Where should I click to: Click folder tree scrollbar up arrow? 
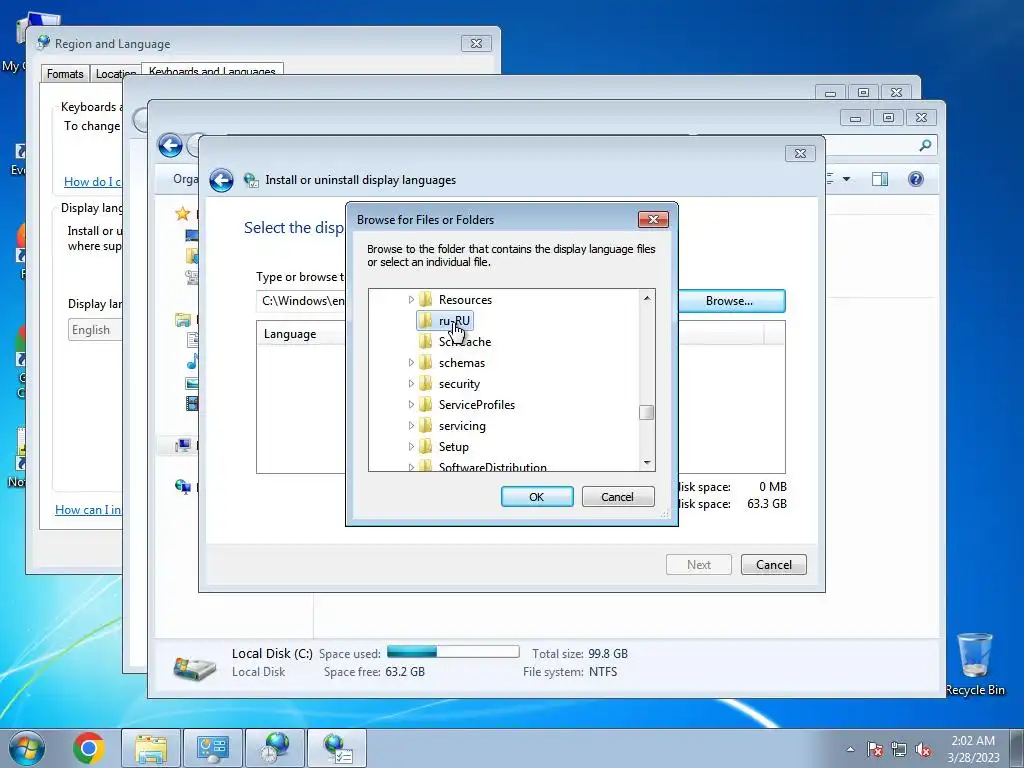pyautogui.click(x=647, y=298)
